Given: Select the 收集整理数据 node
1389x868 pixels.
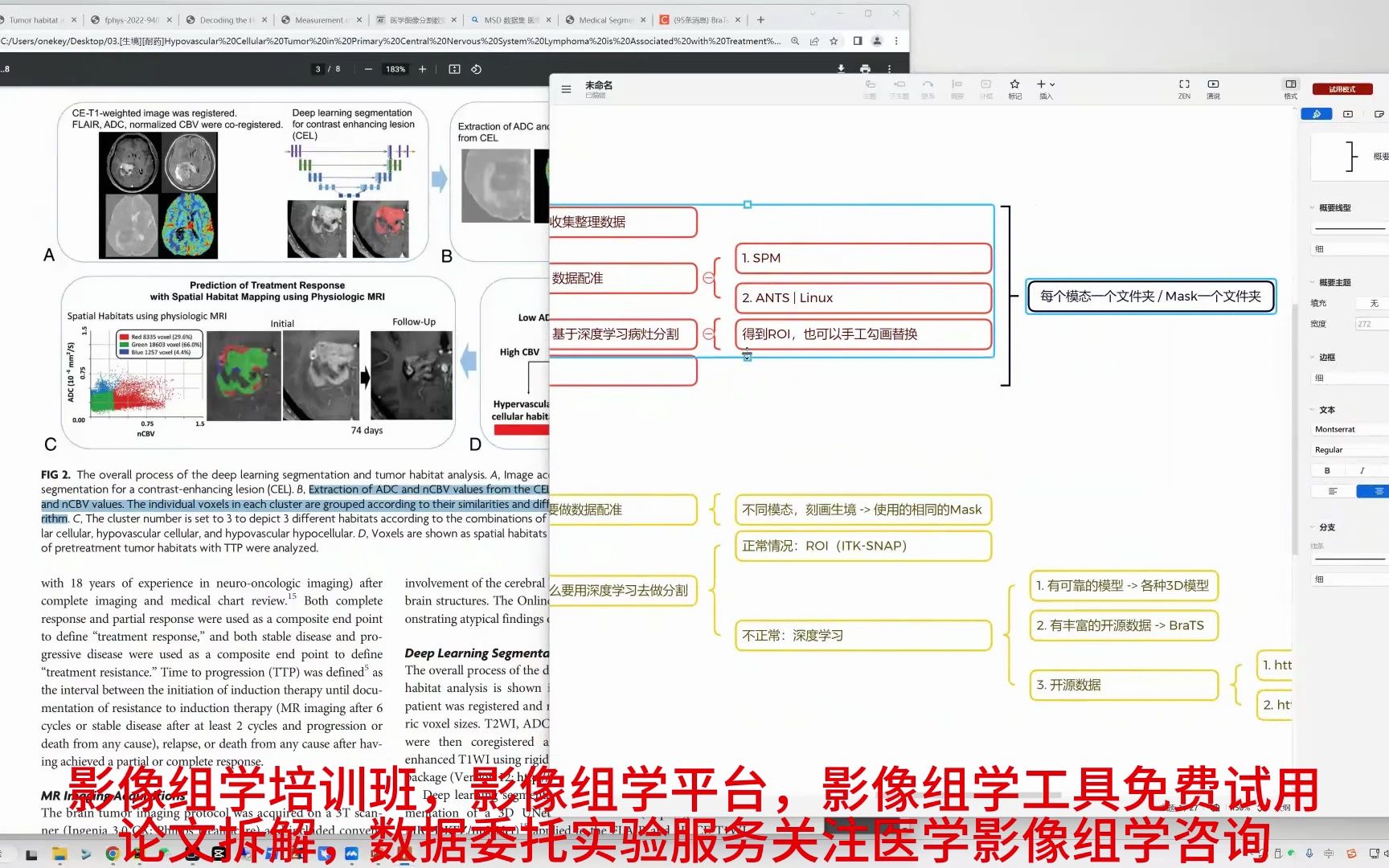Looking at the screenshot, I should [x=623, y=222].
